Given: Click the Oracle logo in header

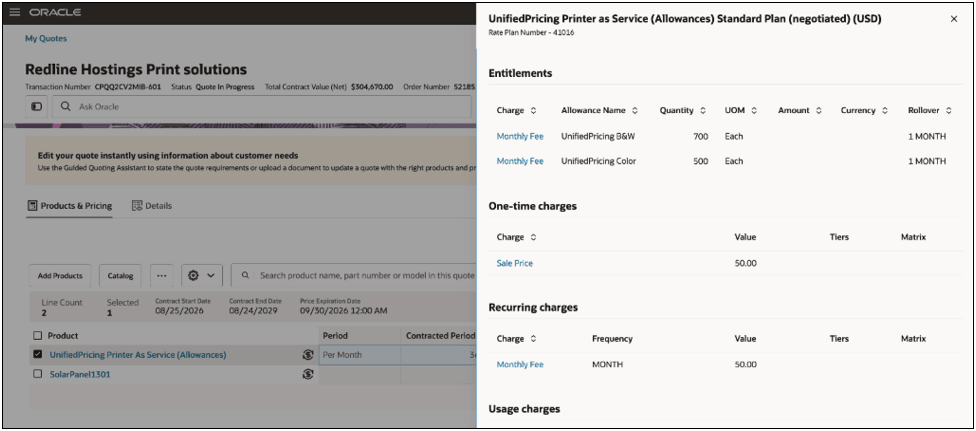Looking at the screenshot, I should point(55,12).
